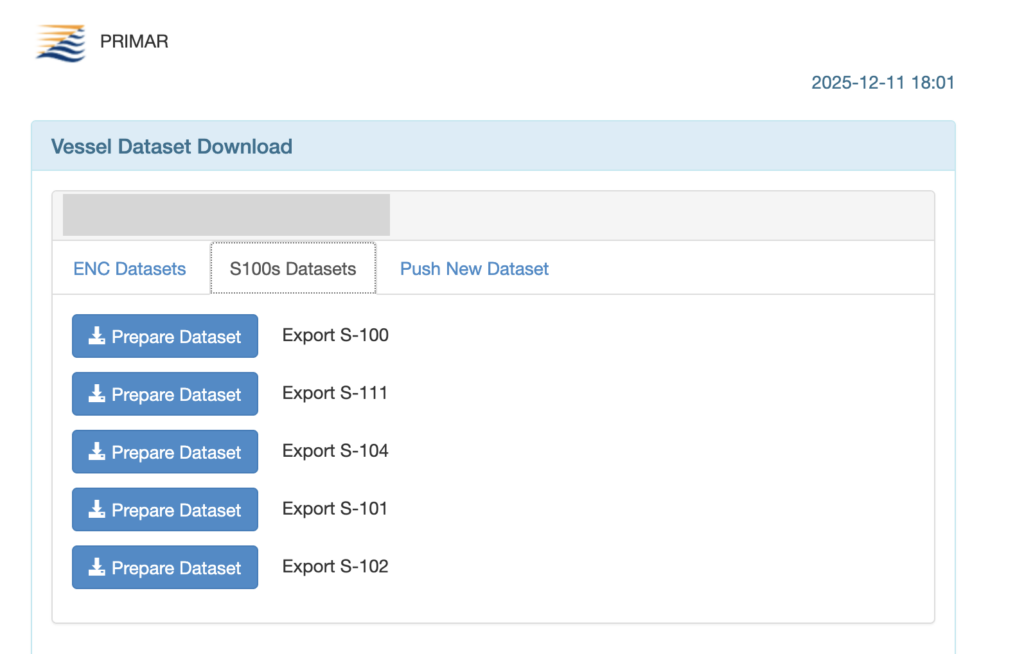Viewport: 1024px width, 654px height.
Task: Prepare the S-102 dataset export
Action: click(x=165, y=568)
